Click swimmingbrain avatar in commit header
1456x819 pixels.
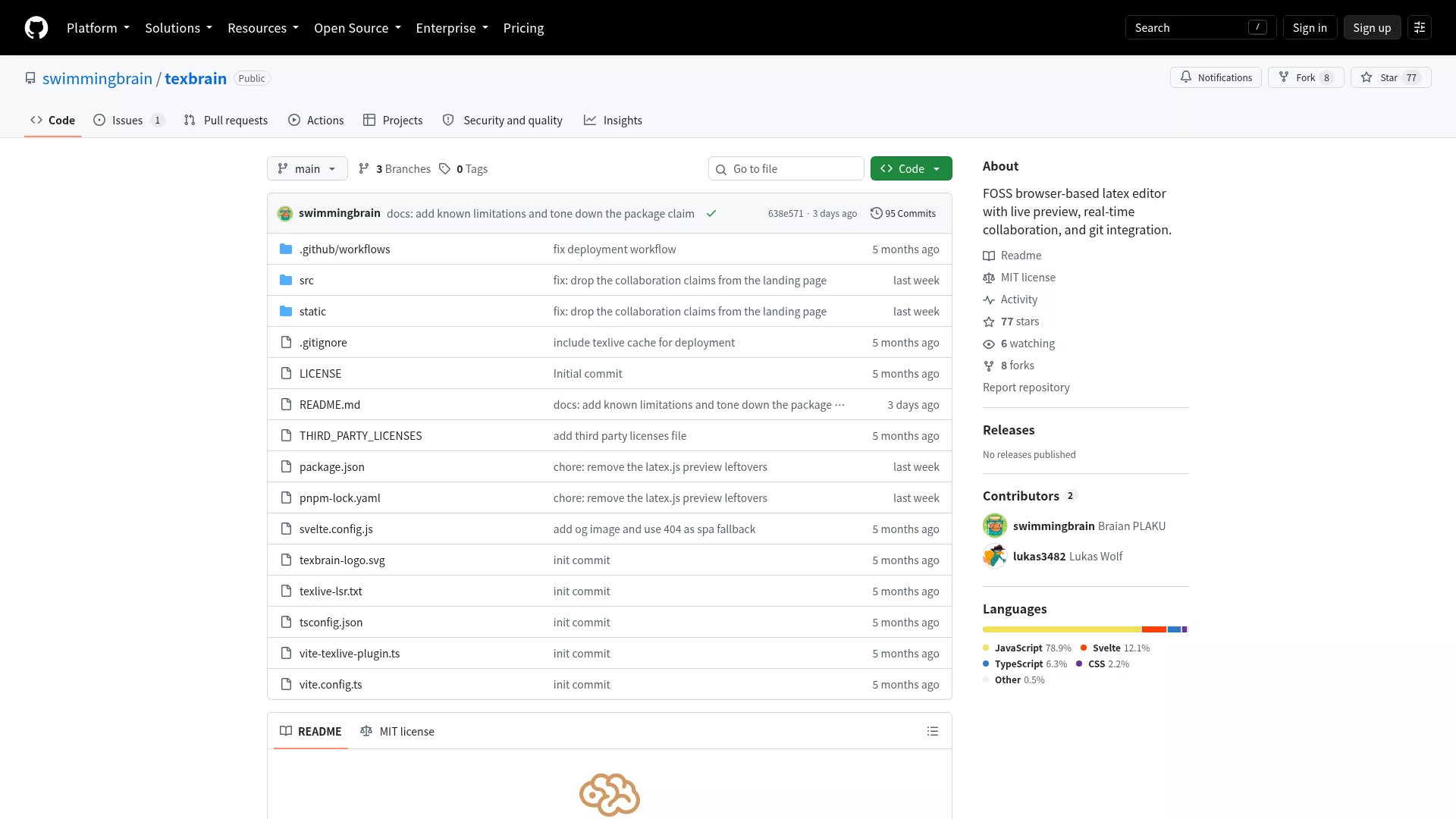285,214
